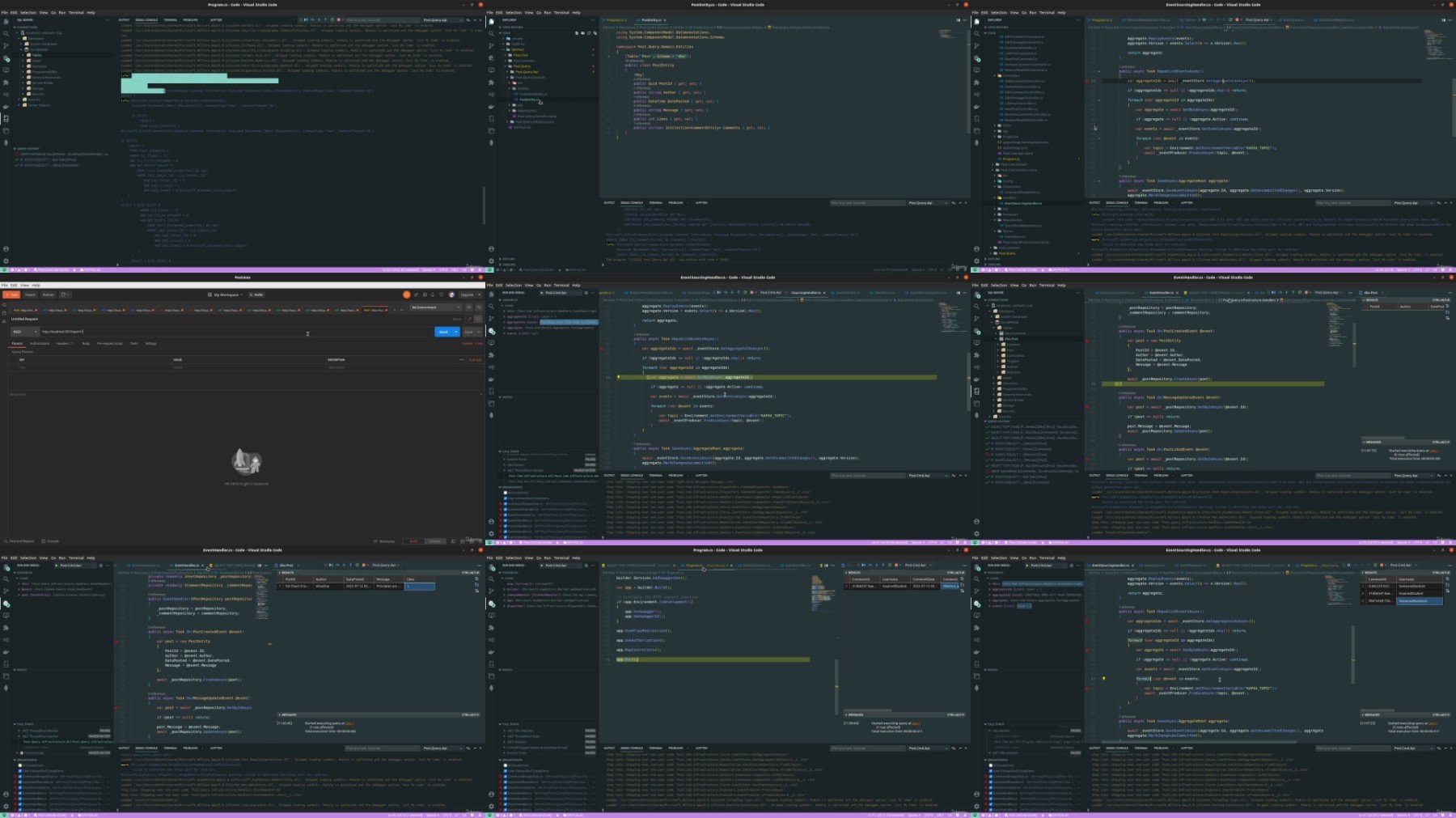Image resolution: width=1456 pixels, height=818 pixels.
Task: Click the New button in Postman
Action: coord(11,295)
